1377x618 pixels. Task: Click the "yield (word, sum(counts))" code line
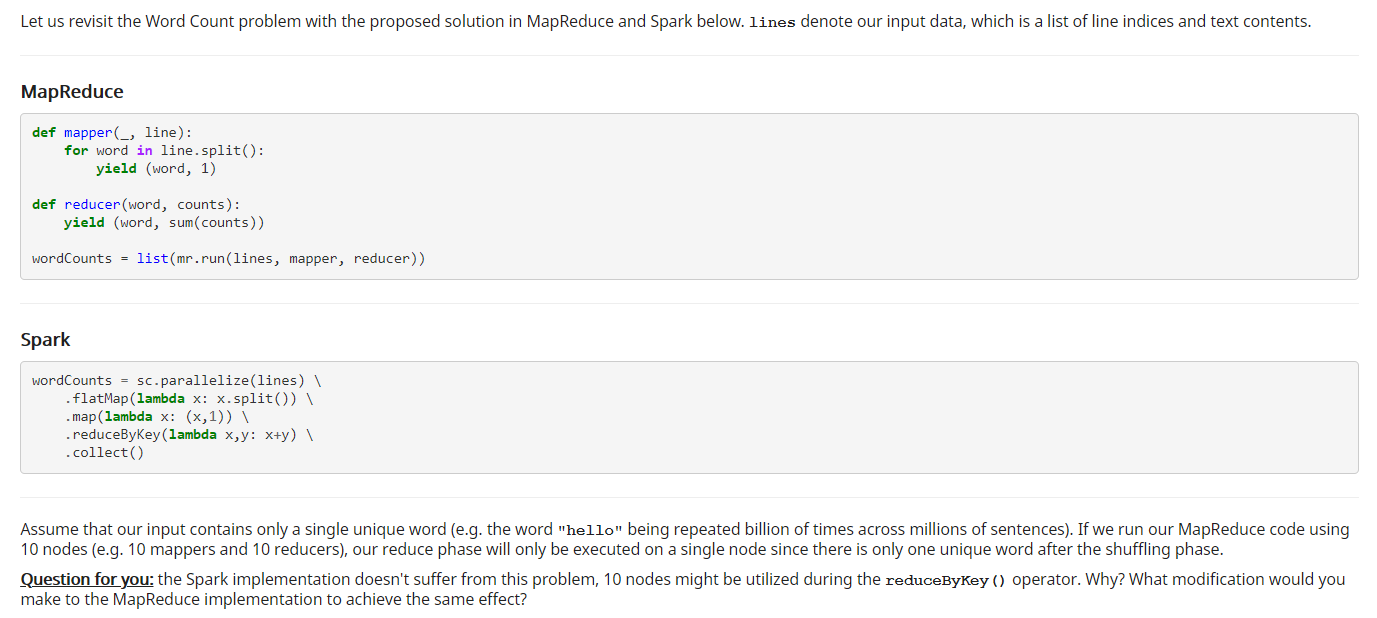click(164, 222)
